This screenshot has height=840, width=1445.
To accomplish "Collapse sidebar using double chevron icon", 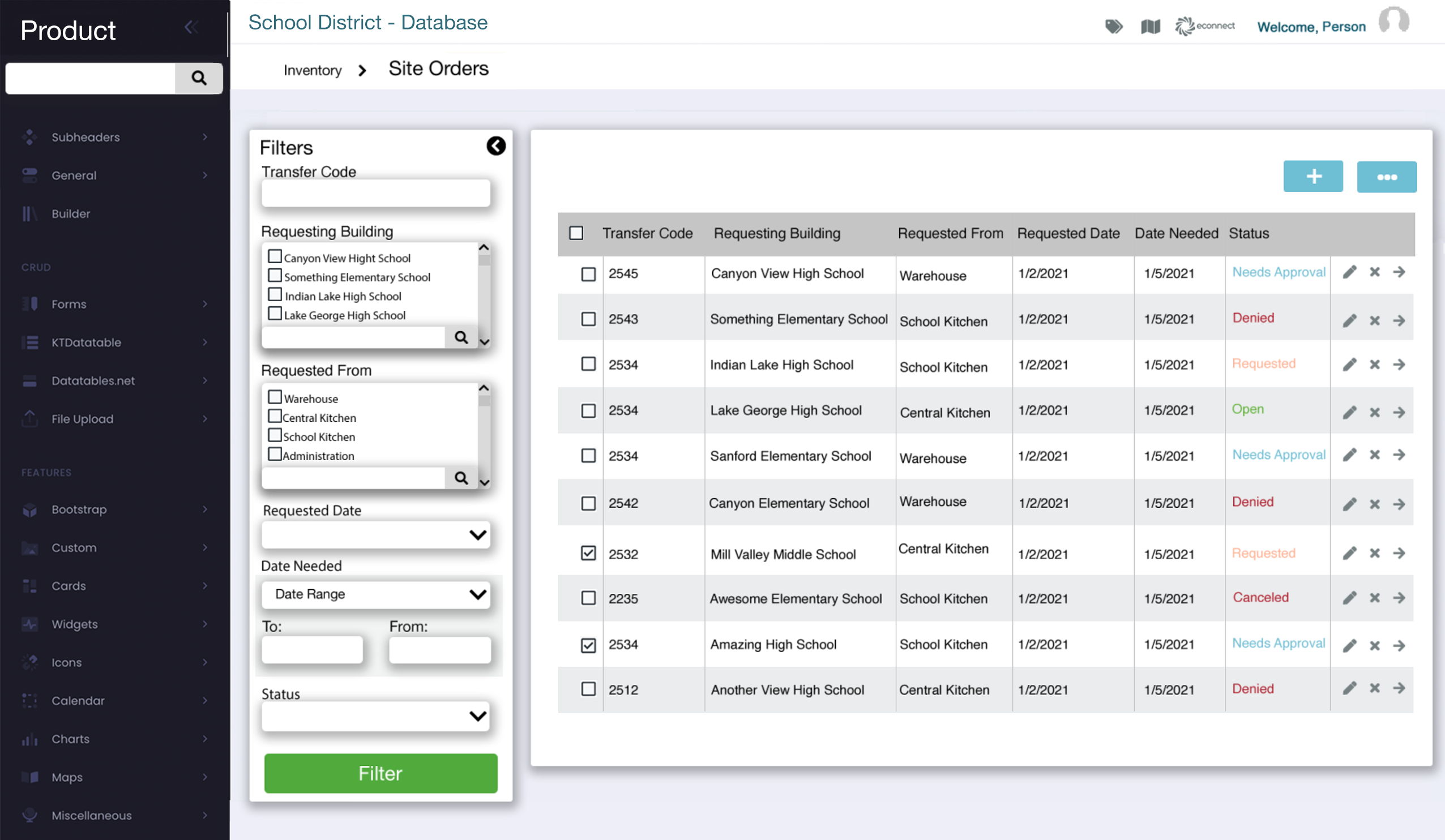I will coord(191,27).
